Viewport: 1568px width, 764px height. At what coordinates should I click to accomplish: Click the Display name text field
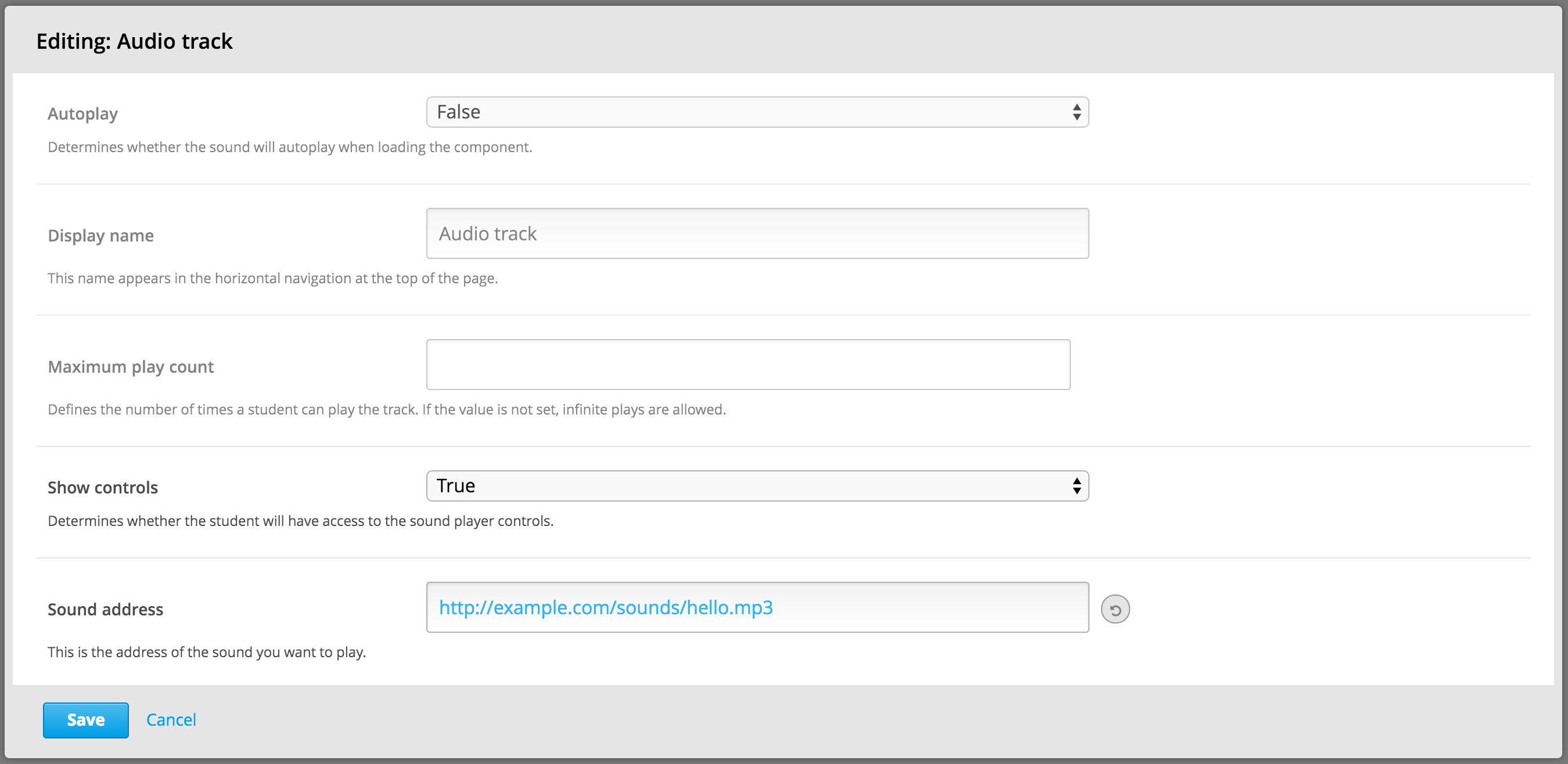(x=757, y=233)
